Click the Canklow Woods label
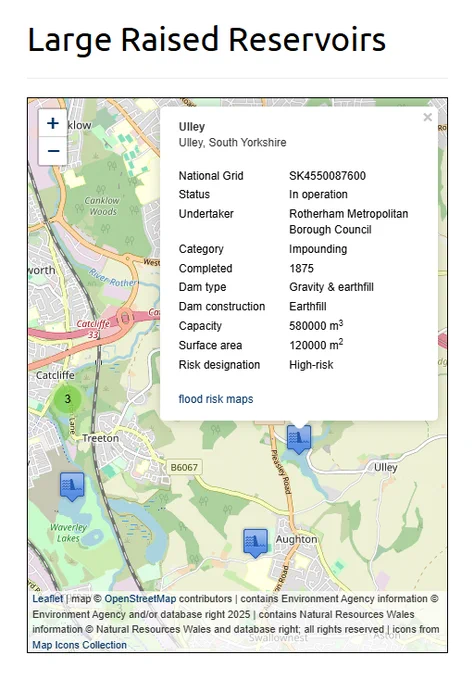 pyautogui.click(x=102, y=206)
